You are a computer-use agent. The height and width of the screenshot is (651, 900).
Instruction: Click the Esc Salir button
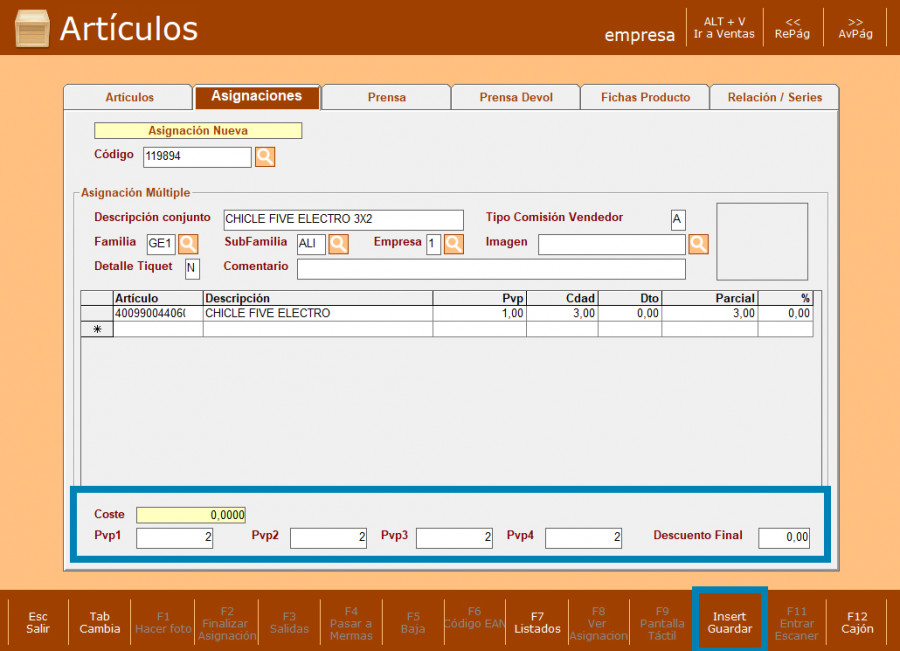tap(38, 623)
